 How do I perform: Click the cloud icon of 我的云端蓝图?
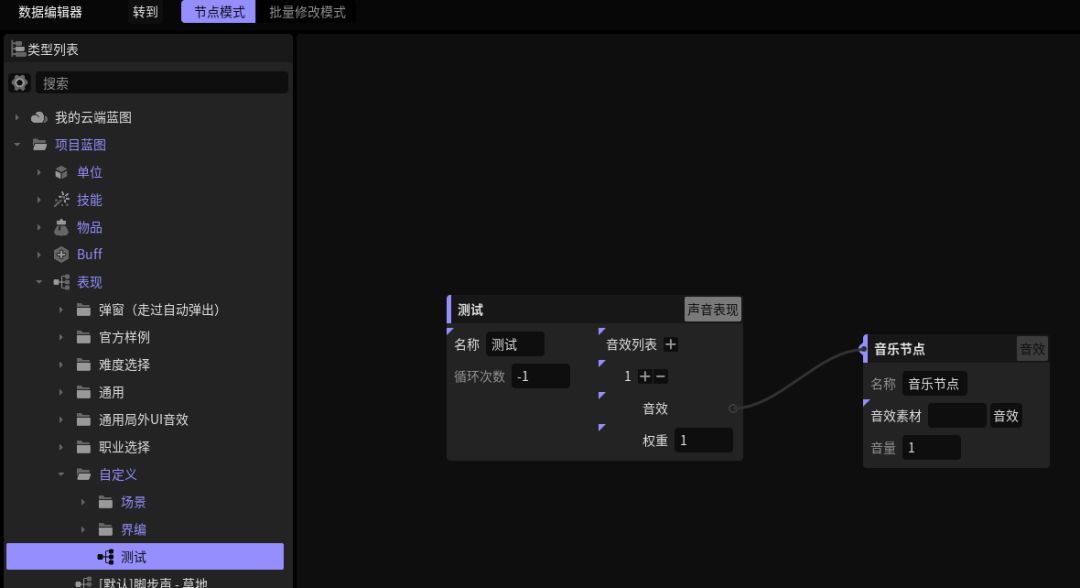pos(39,117)
